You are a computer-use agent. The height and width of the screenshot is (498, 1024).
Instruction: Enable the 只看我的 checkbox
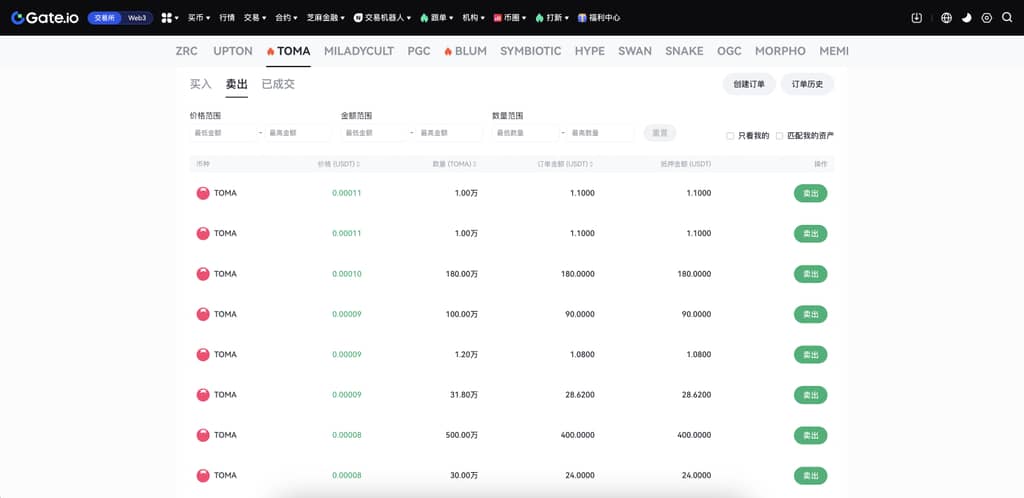tap(730, 135)
